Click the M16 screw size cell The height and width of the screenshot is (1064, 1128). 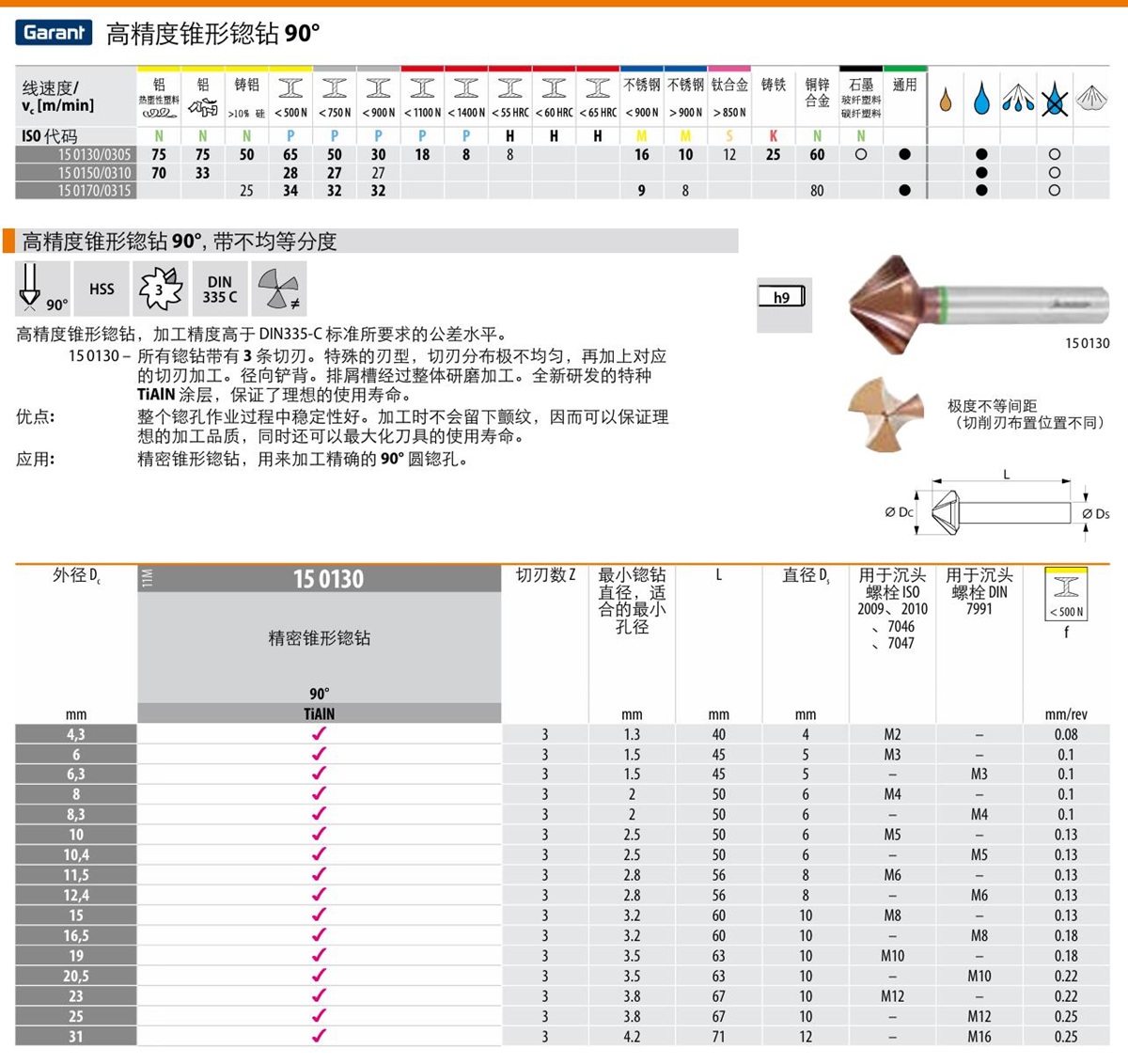979,1037
